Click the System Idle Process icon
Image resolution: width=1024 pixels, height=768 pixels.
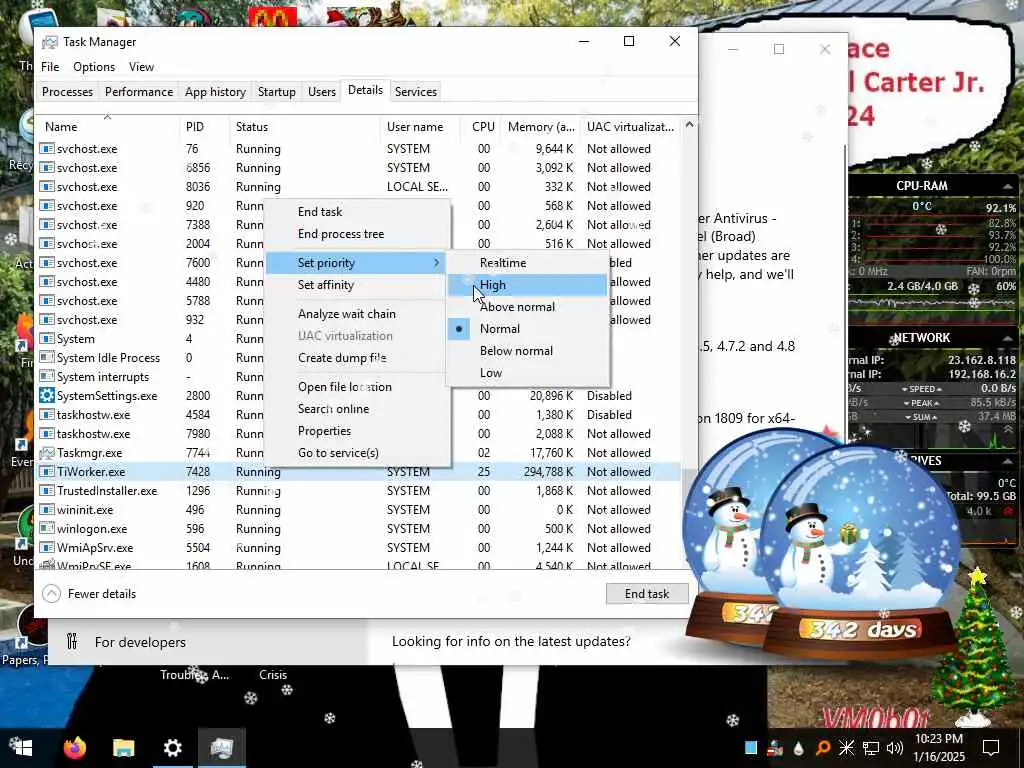pos(46,358)
